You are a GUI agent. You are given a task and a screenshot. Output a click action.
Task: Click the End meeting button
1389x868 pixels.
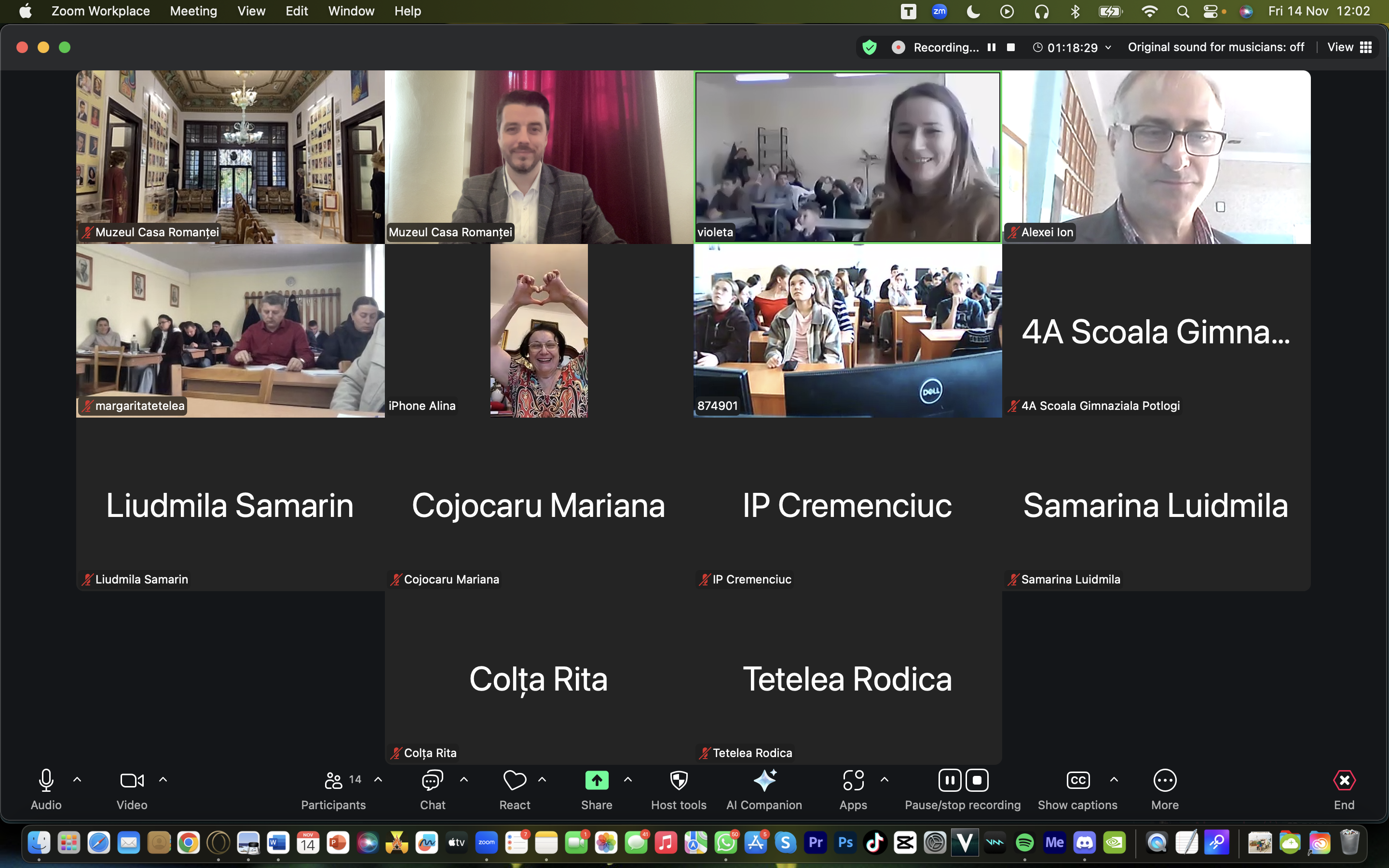(x=1344, y=781)
